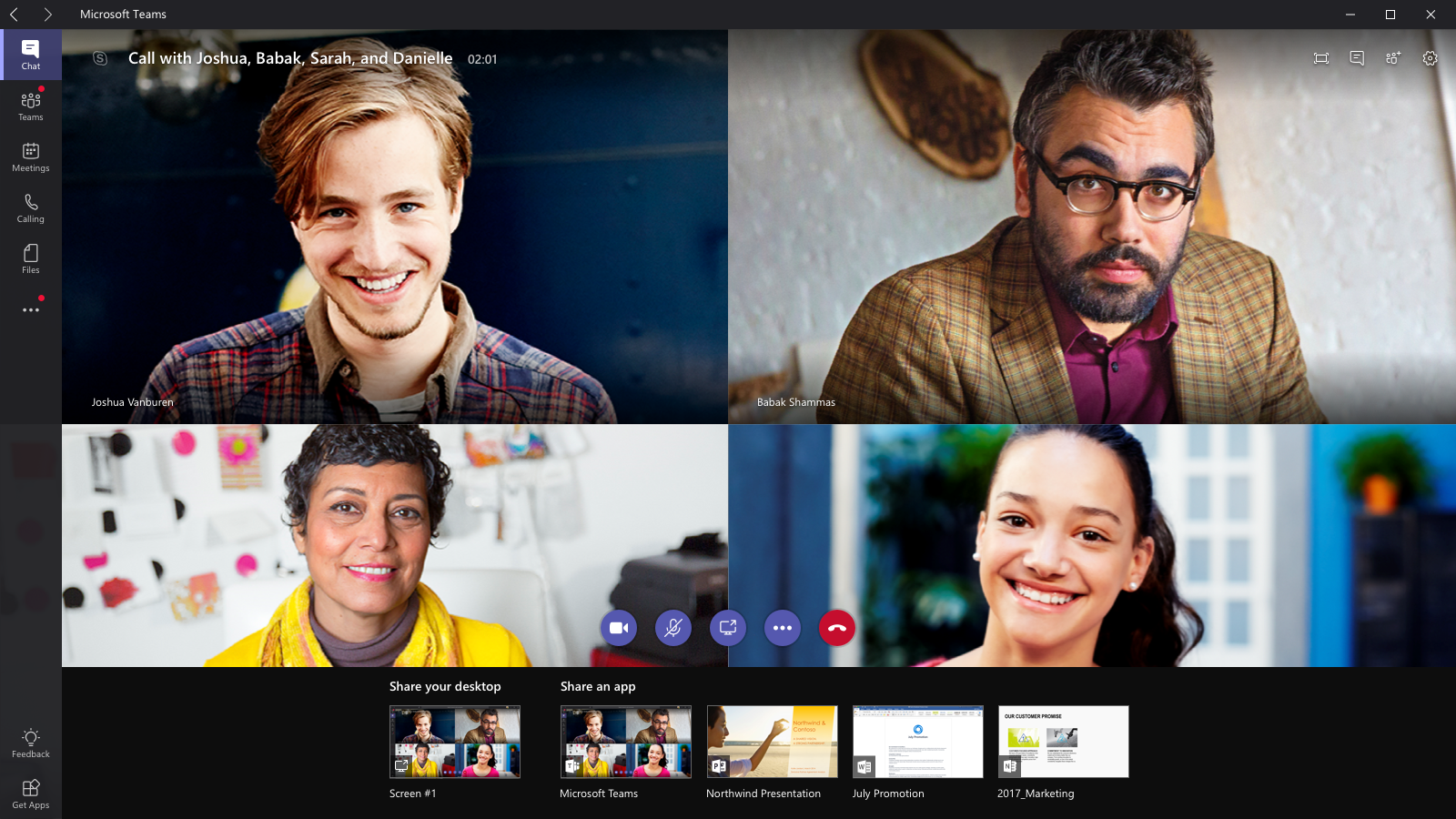Open Get Apps from the sidebar
This screenshot has height=819, width=1456.
(x=30, y=793)
